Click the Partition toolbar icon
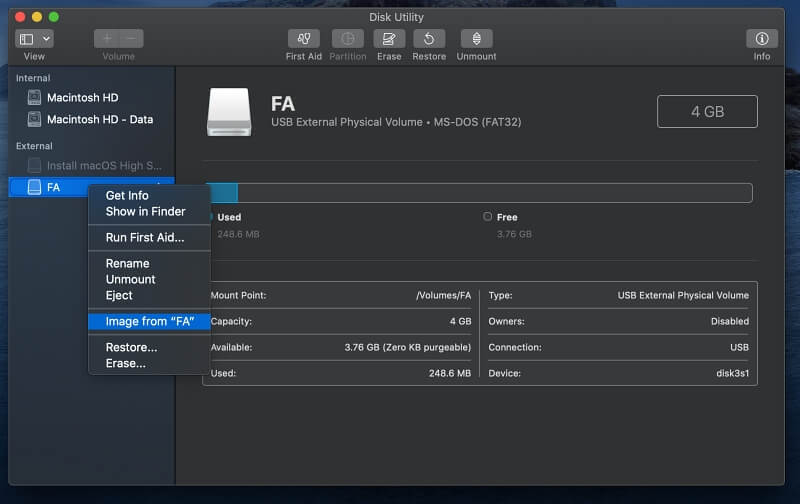The height and width of the screenshot is (504, 800). coord(347,39)
